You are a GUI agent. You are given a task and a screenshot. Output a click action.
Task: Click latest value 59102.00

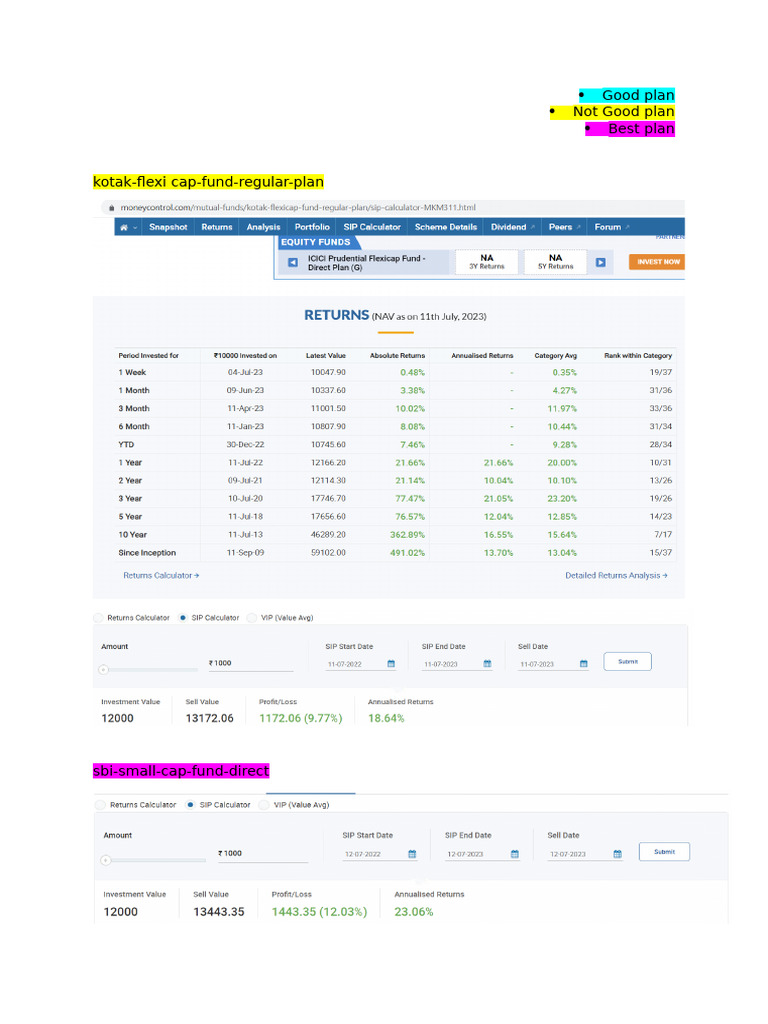pos(328,552)
